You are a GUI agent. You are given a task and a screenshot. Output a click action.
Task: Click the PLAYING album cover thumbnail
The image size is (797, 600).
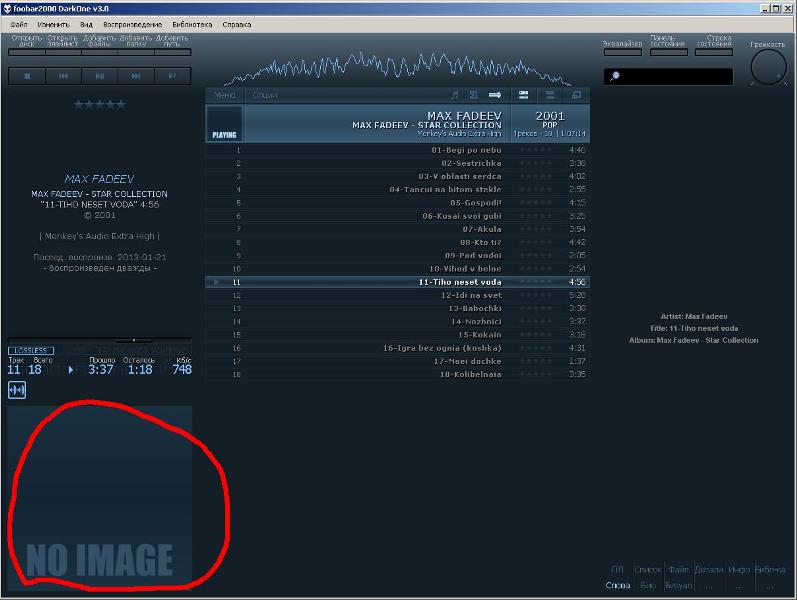coord(225,124)
